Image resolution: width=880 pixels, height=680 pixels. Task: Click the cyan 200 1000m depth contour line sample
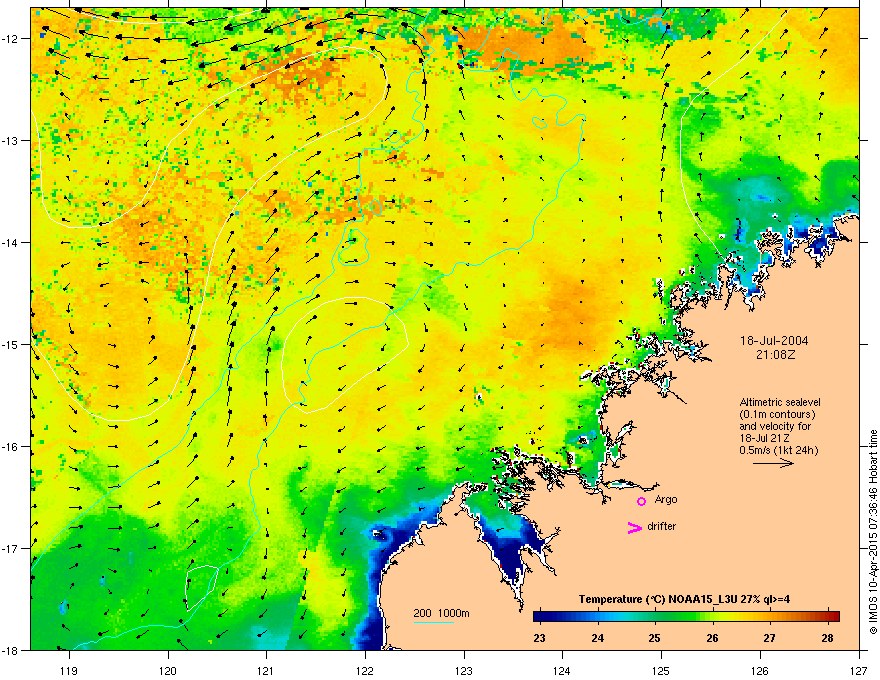click(433, 623)
